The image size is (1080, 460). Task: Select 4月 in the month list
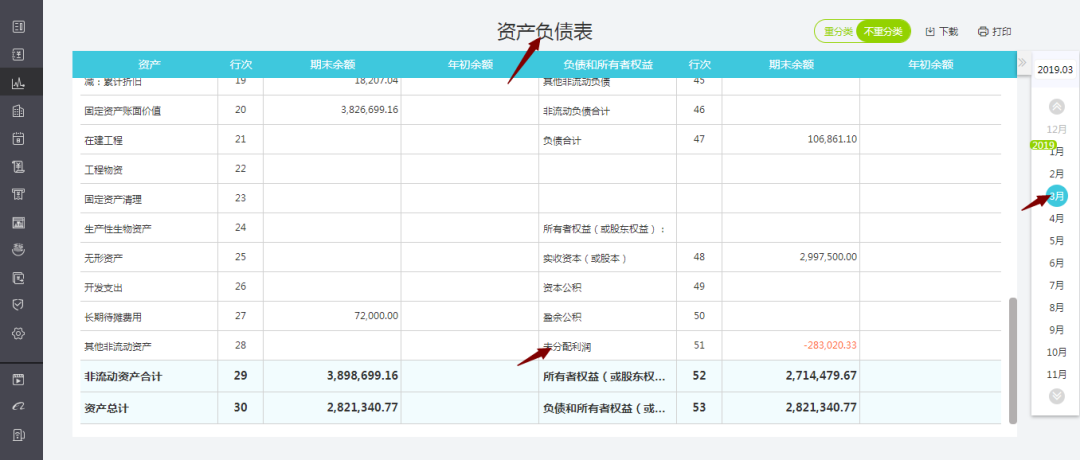pos(1056,218)
